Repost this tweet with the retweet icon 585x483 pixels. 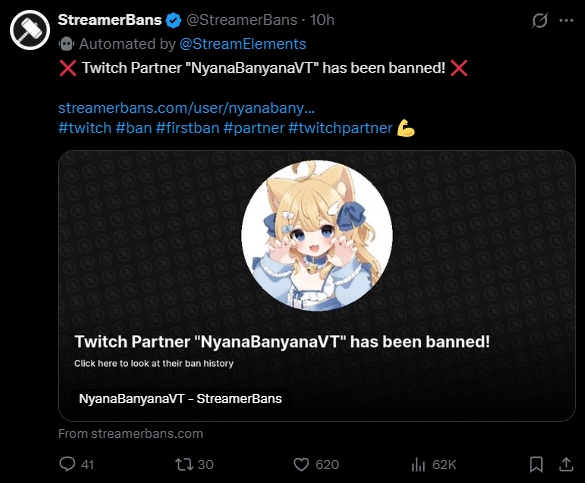pos(184,464)
